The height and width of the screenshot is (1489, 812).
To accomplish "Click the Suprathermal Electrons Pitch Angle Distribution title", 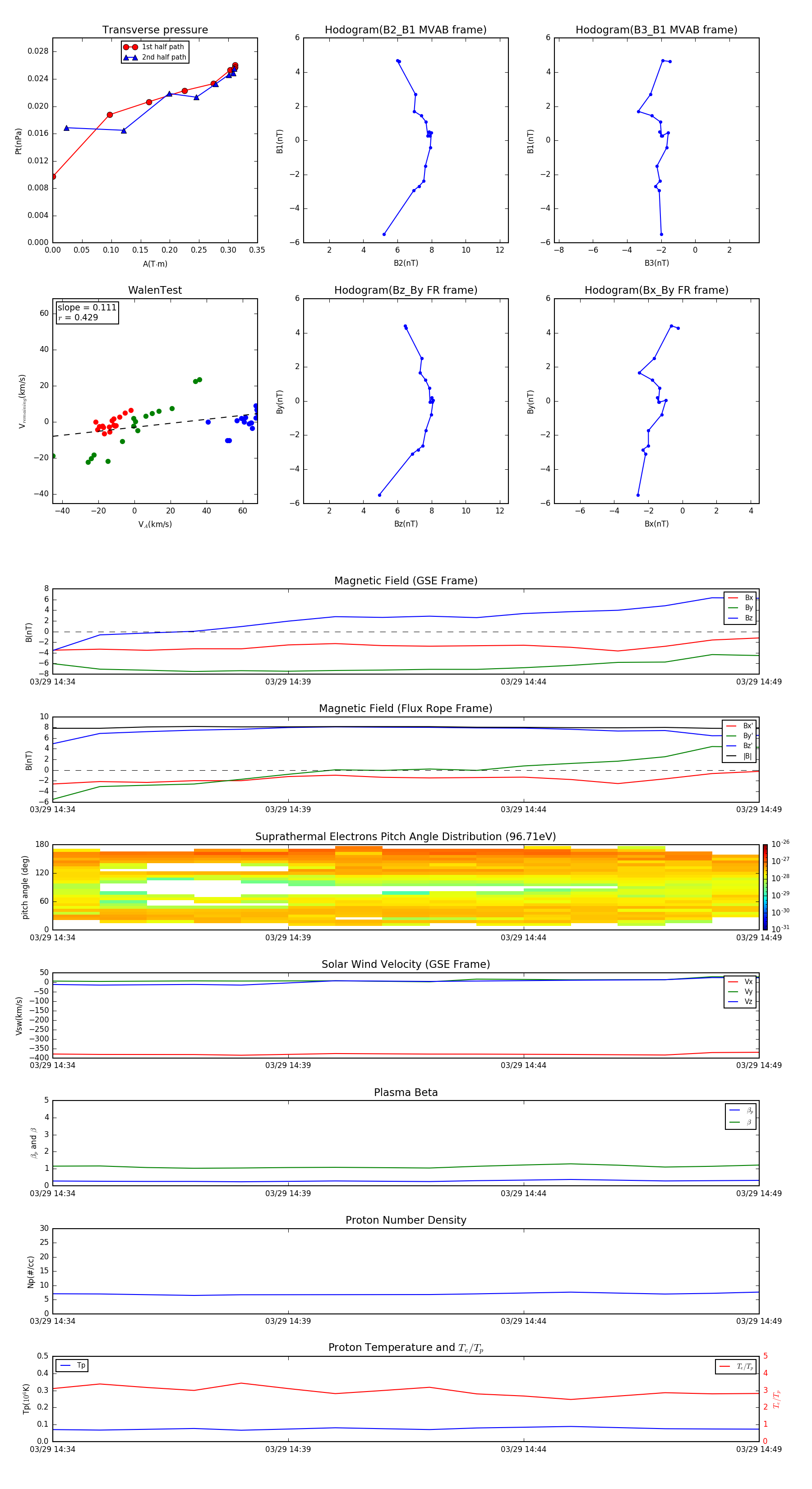I will point(405,837).
